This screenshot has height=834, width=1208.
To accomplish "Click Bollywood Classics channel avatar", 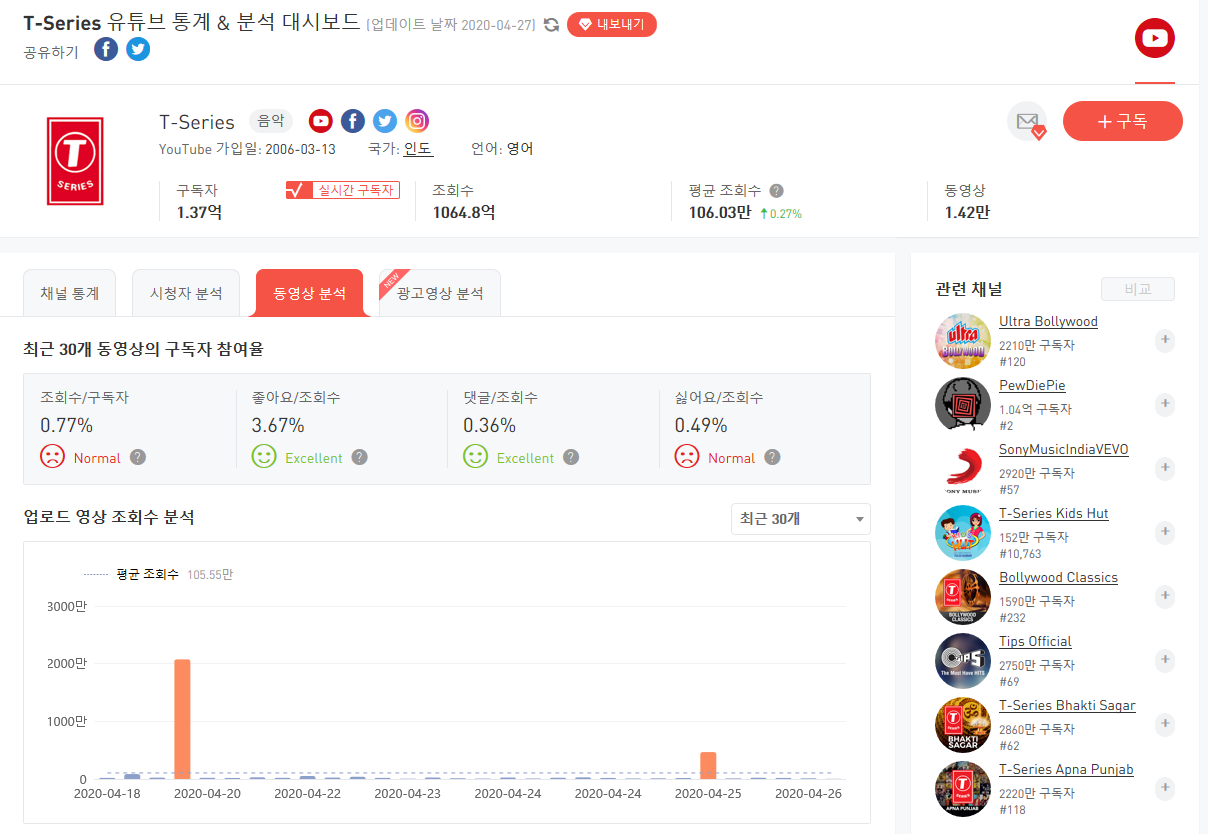I will tap(963, 597).
